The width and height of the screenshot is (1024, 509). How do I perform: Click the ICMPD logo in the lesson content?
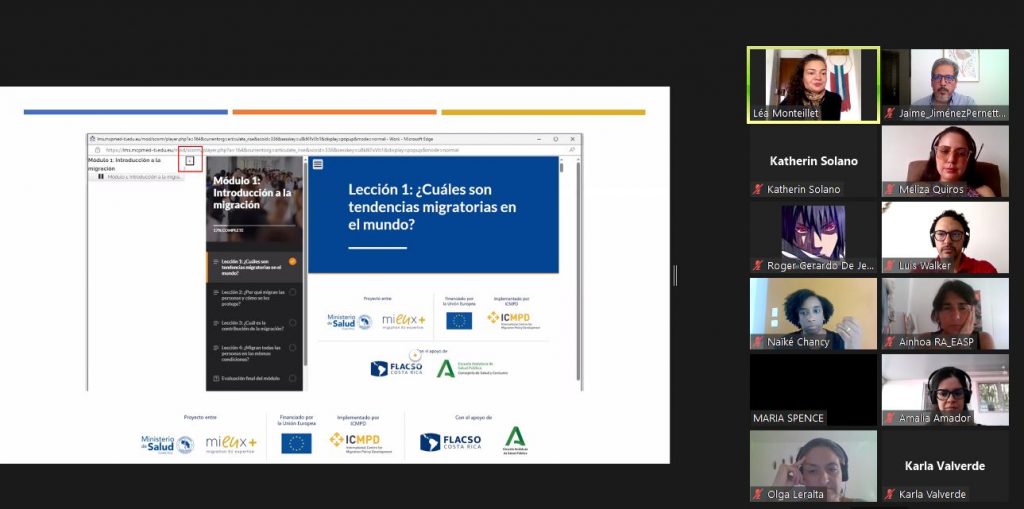(508, 320)
